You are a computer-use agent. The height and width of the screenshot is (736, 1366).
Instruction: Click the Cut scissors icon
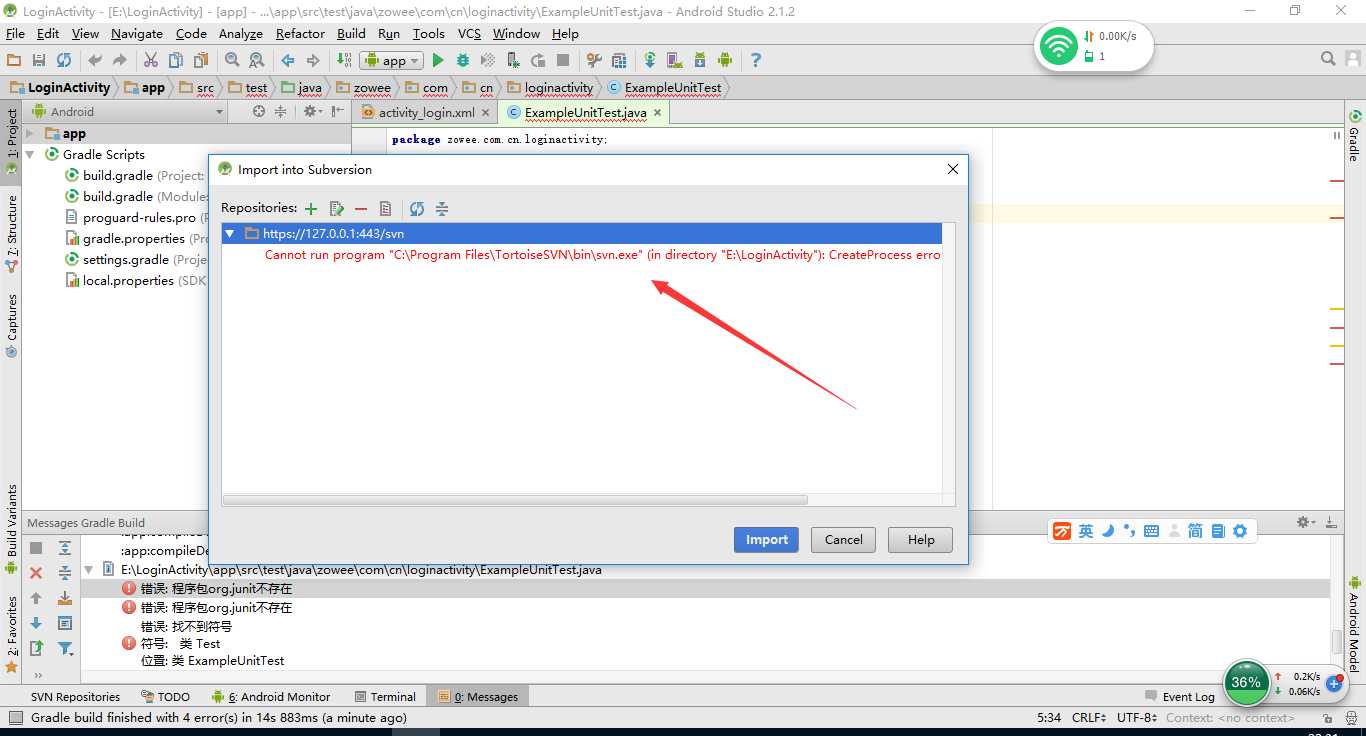click(x=151, y=60)
